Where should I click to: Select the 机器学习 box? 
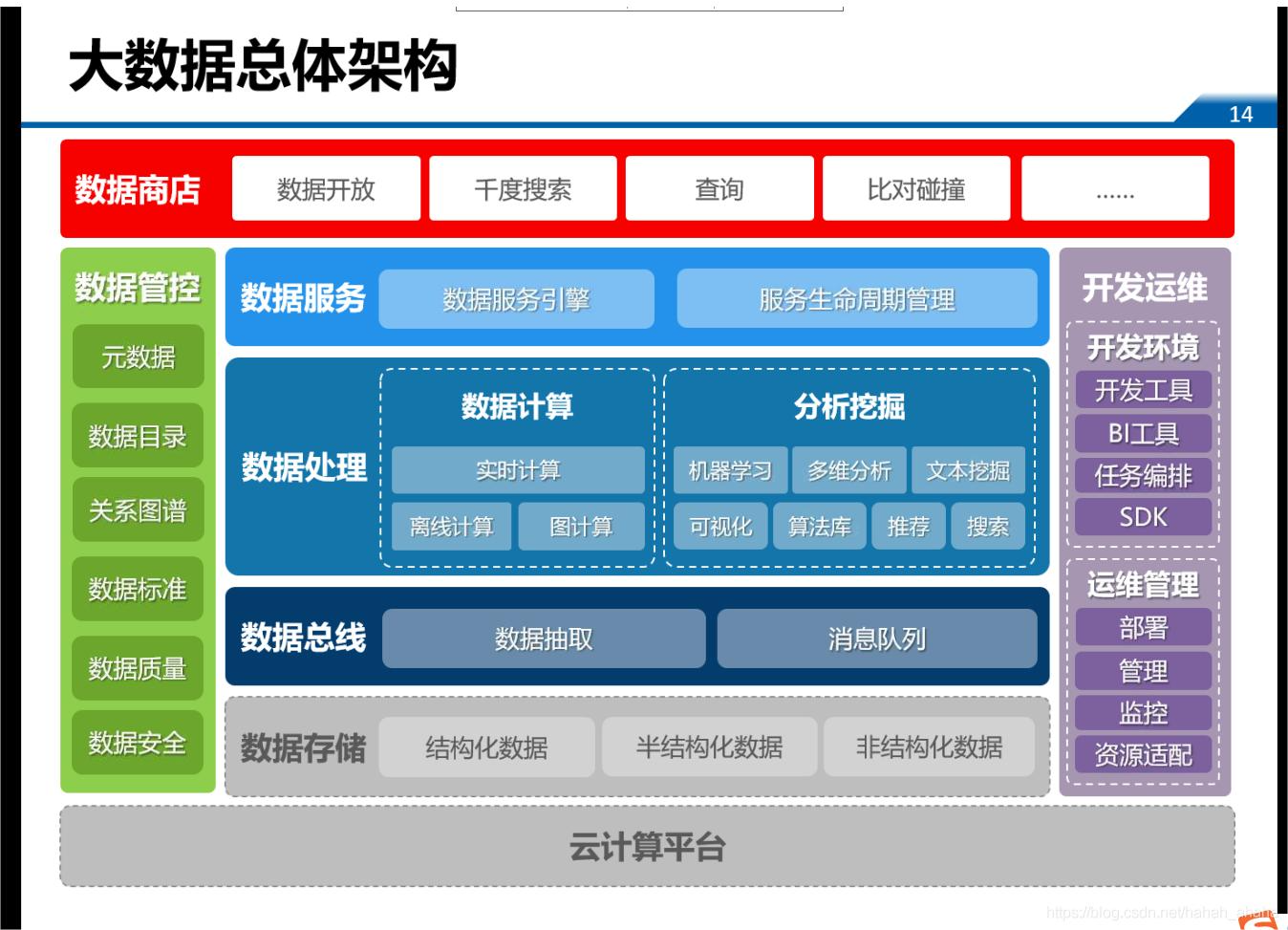click(731, 470)
